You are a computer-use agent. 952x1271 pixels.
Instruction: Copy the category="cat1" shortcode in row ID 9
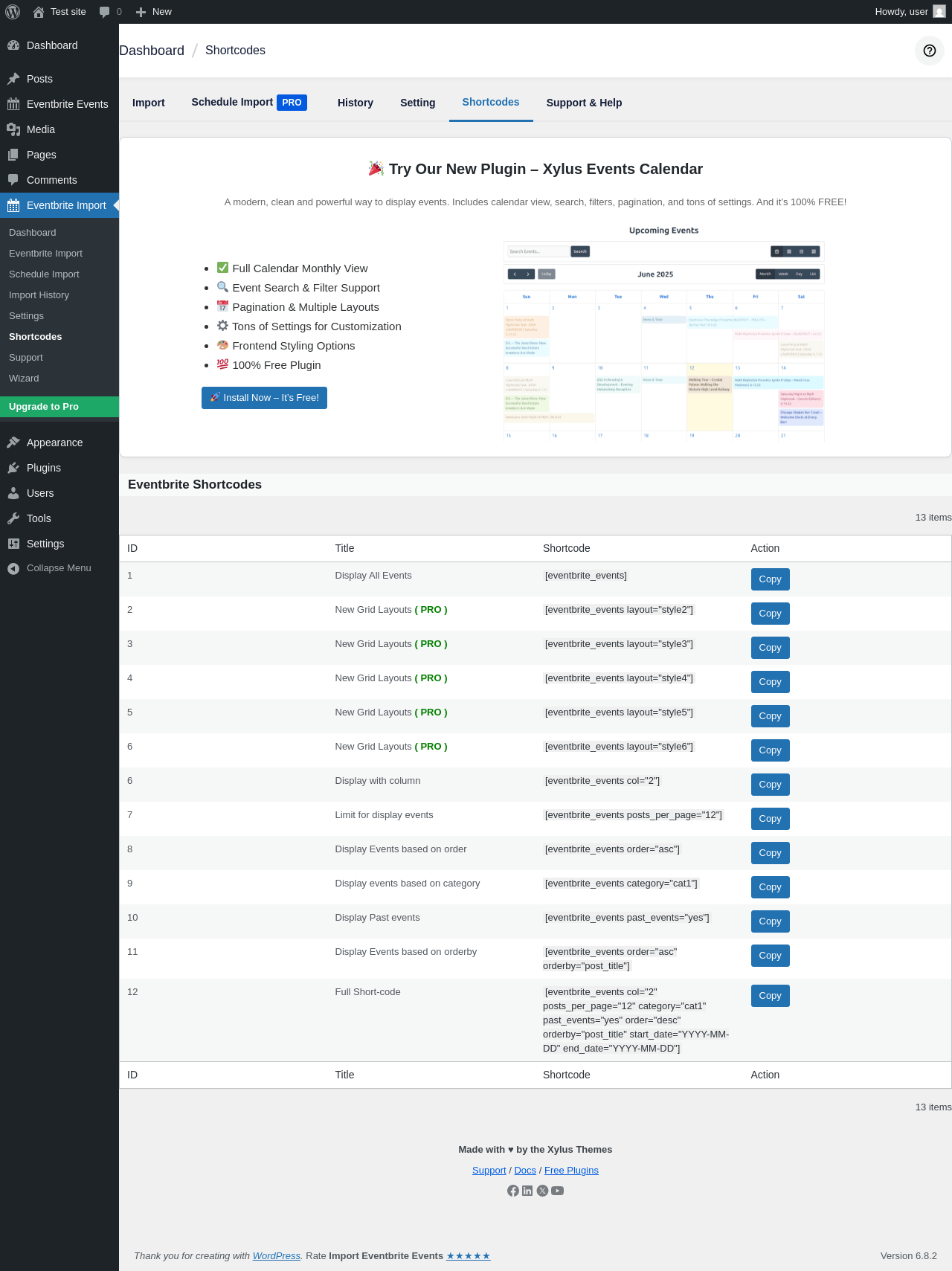pyautogui.click(x=770, y=887)
